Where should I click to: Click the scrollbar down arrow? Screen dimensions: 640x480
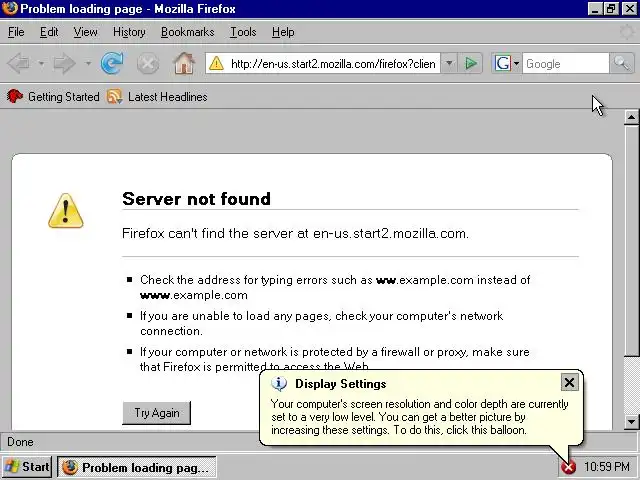631,422
